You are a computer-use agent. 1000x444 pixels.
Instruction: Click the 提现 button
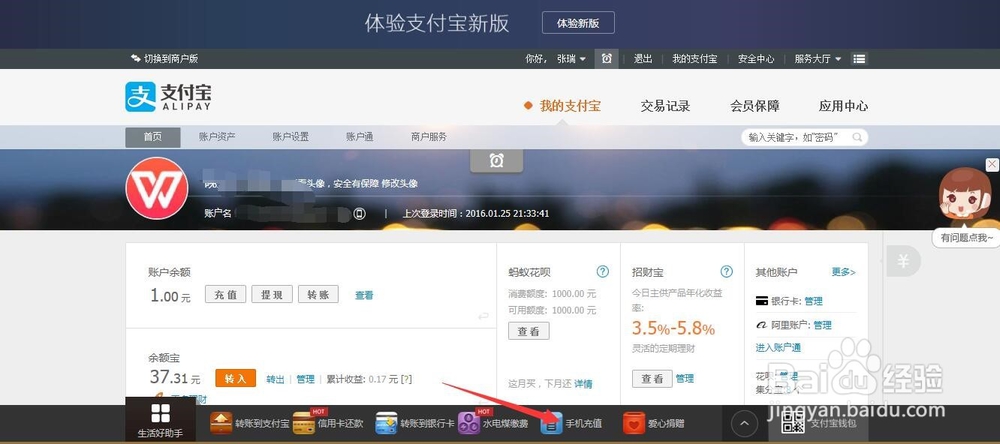[272, 294]
